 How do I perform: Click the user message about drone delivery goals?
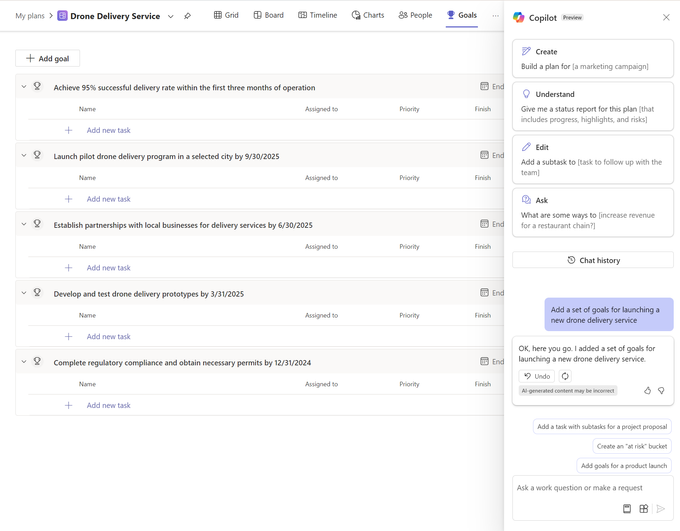pos(609,315)
